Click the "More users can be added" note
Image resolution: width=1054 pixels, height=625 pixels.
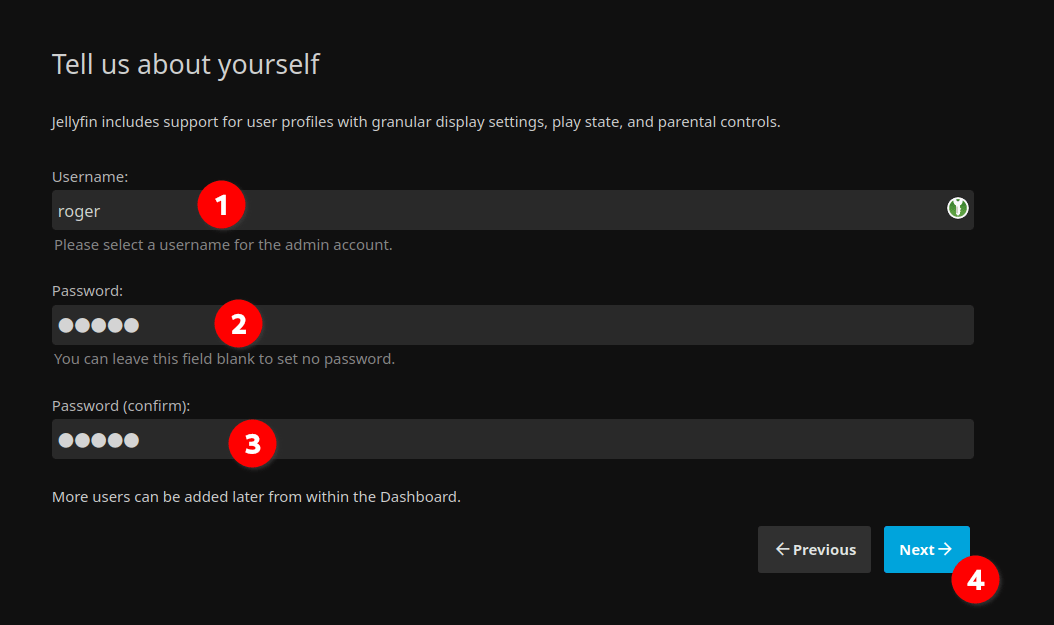(256, 496)
